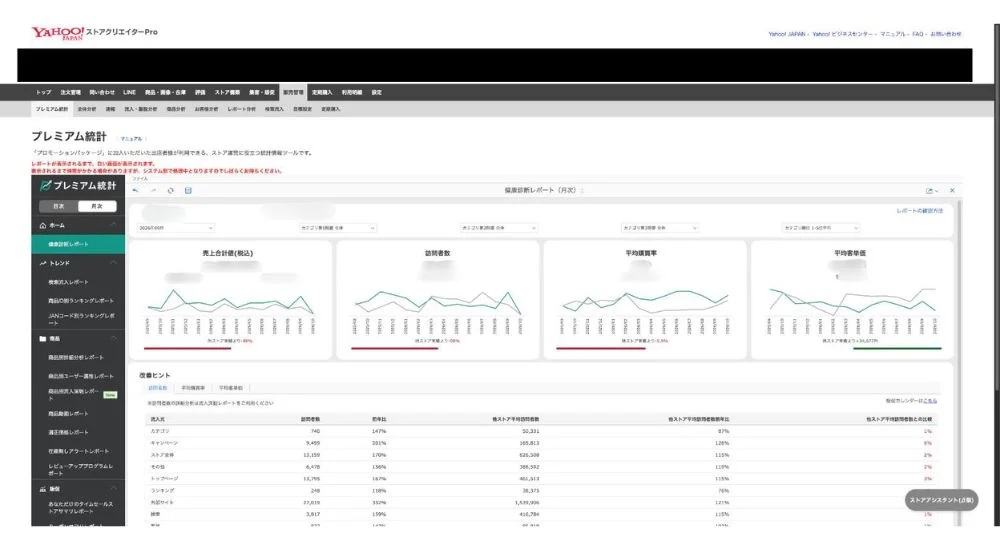
Task: Switch to 訪問者数 hint tab
Action: coord(158,388)
